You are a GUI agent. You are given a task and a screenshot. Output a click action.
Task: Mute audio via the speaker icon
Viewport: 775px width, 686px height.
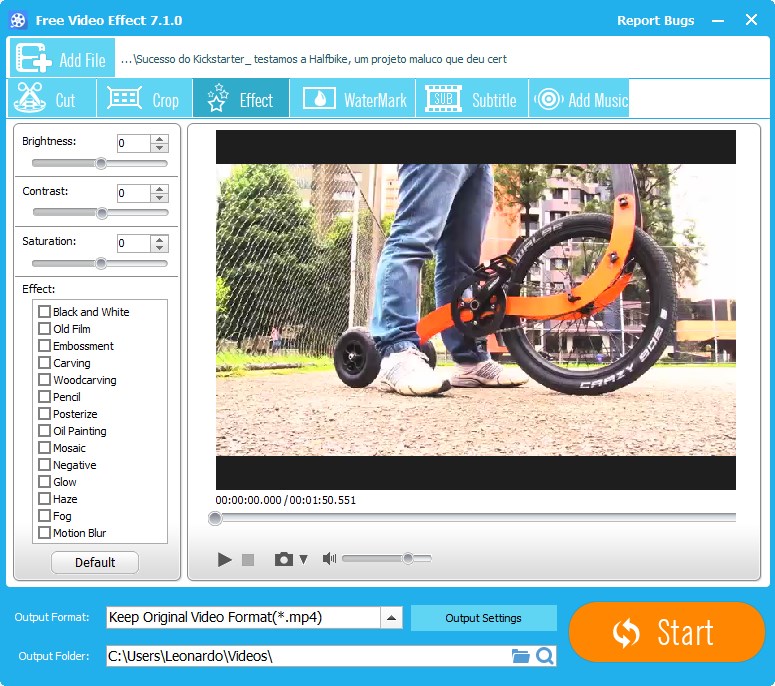329,559
